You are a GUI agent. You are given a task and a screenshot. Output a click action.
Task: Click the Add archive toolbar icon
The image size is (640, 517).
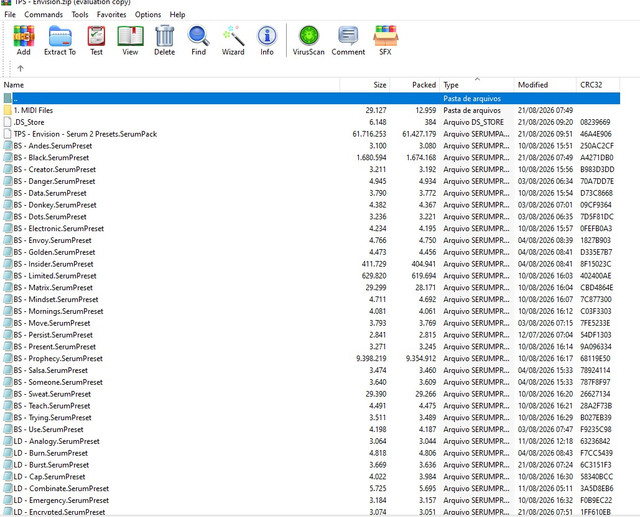[24, 40]
